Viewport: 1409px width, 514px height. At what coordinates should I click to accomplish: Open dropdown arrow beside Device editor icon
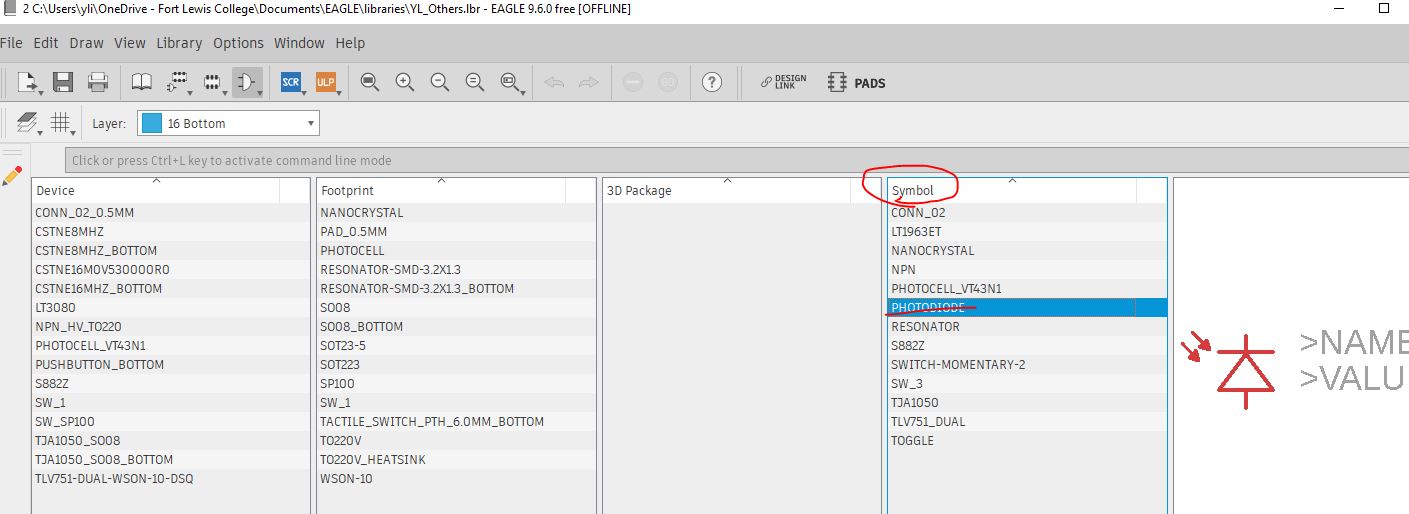tap(191, 93)
